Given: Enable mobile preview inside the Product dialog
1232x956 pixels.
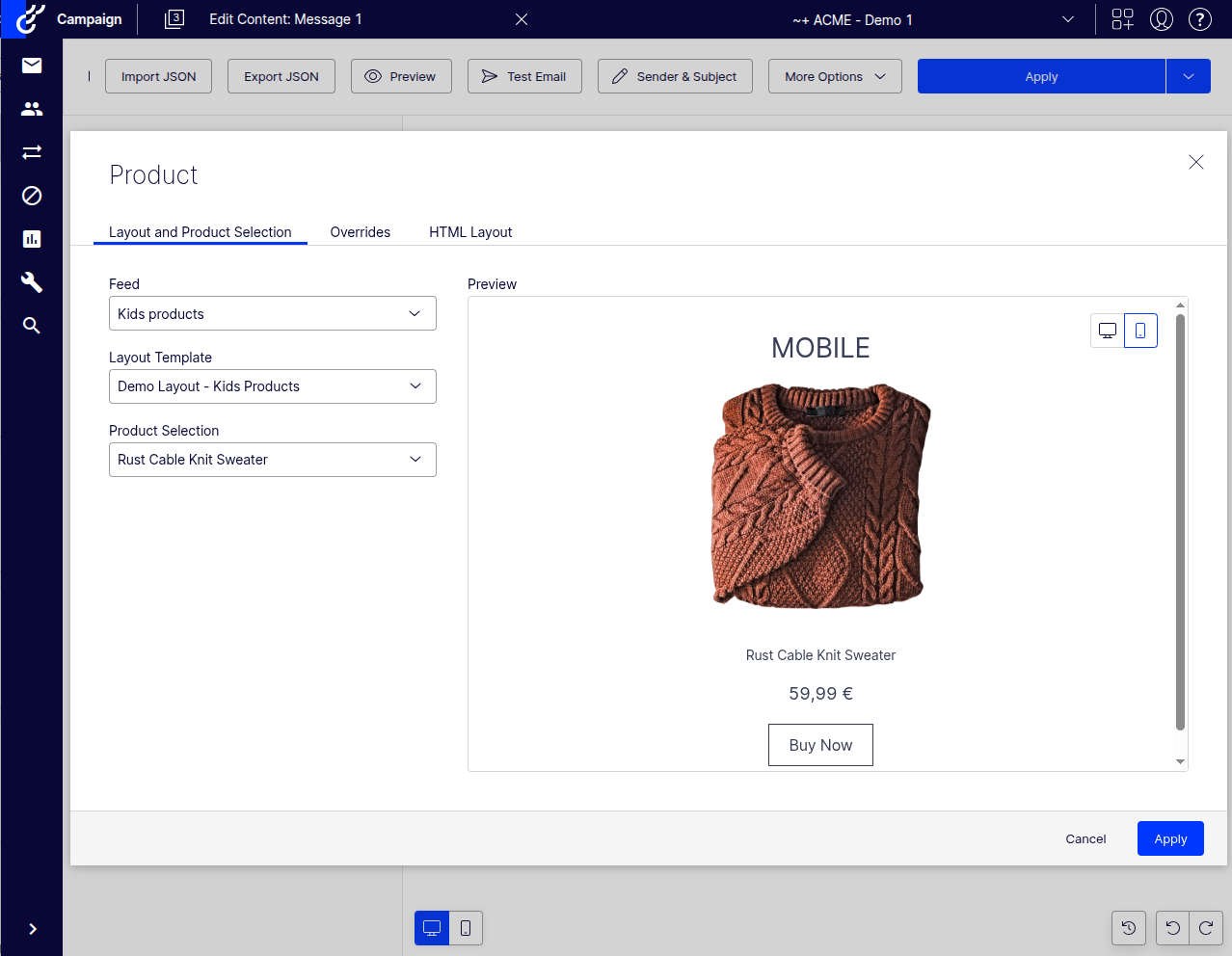Looking at the screenshot, I should tap(1140, 330).
